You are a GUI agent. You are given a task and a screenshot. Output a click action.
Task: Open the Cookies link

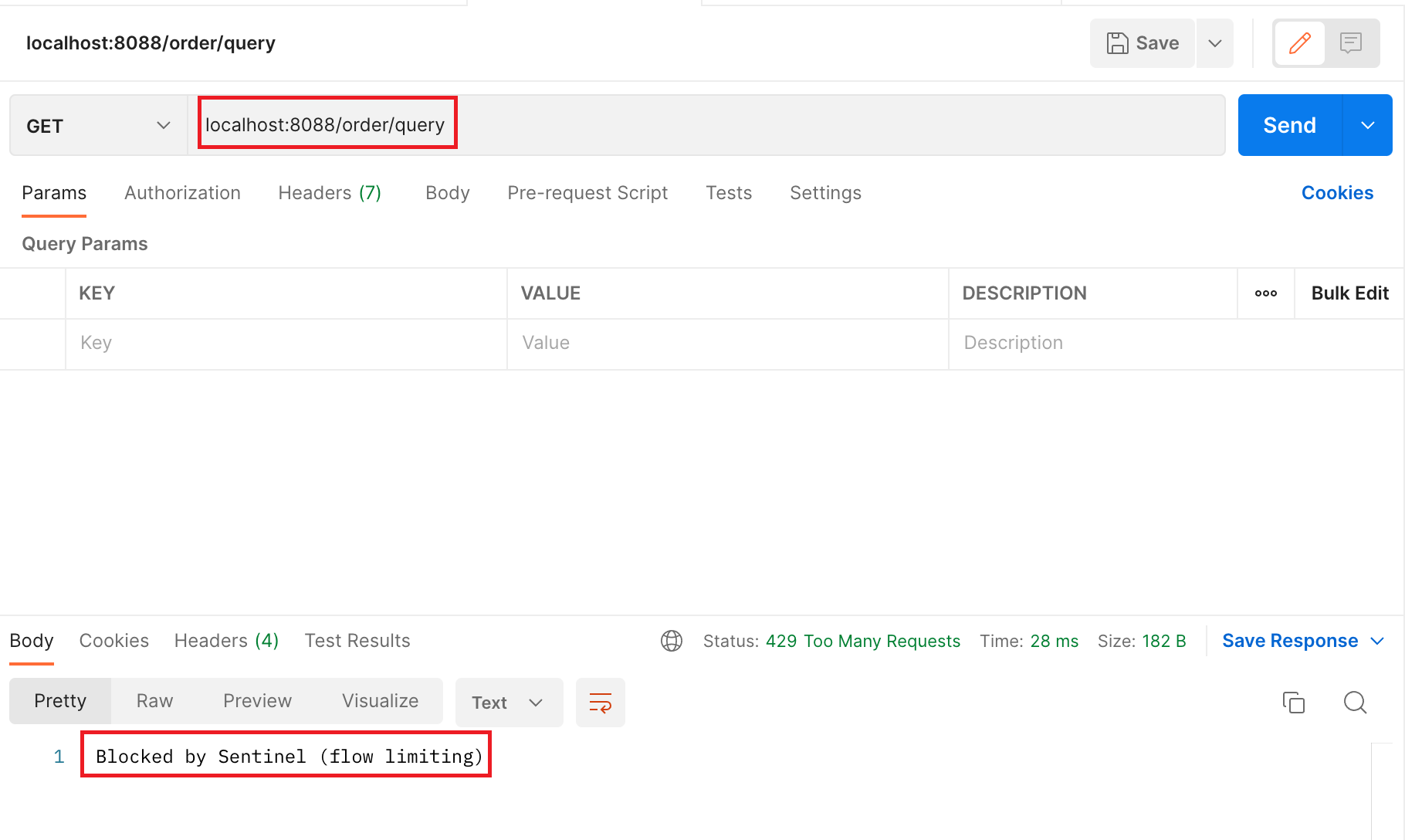pyautogui.click(x=1337, y=193)
